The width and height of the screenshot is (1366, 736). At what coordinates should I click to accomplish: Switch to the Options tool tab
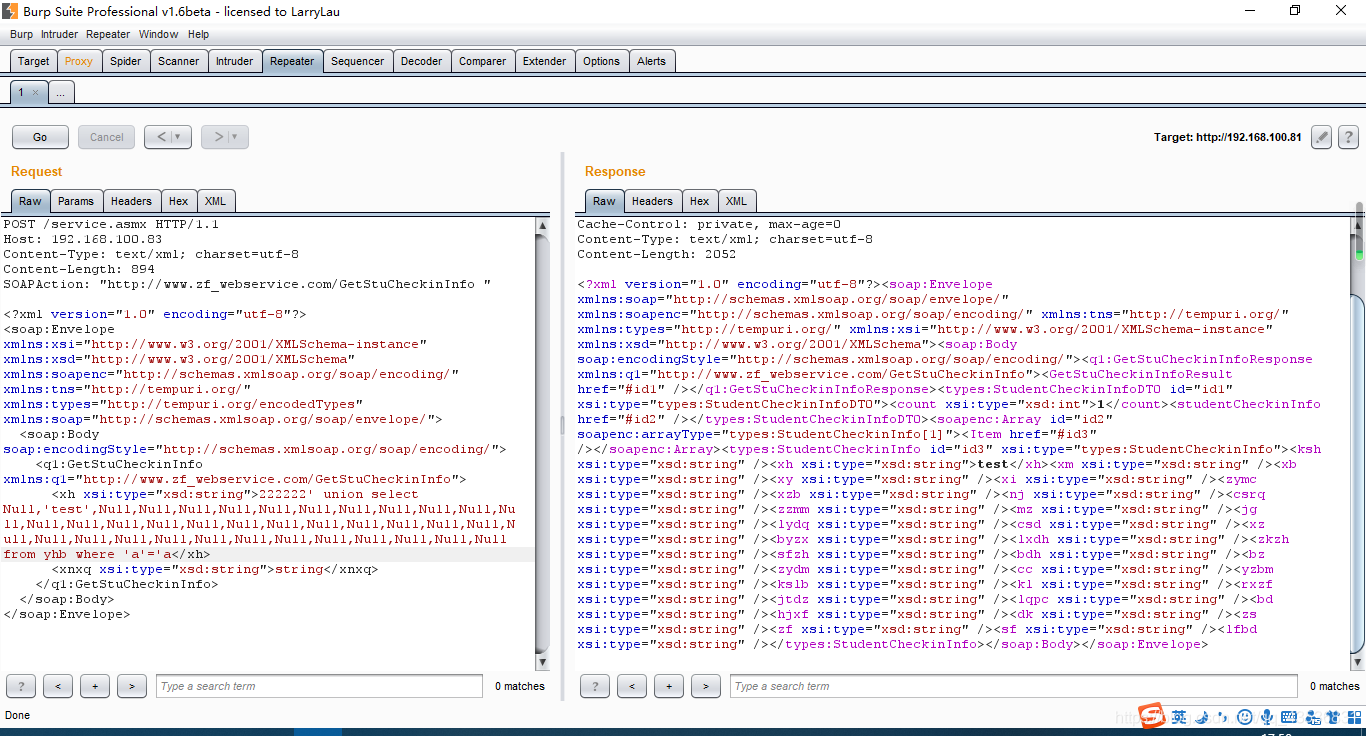(601, 61)
